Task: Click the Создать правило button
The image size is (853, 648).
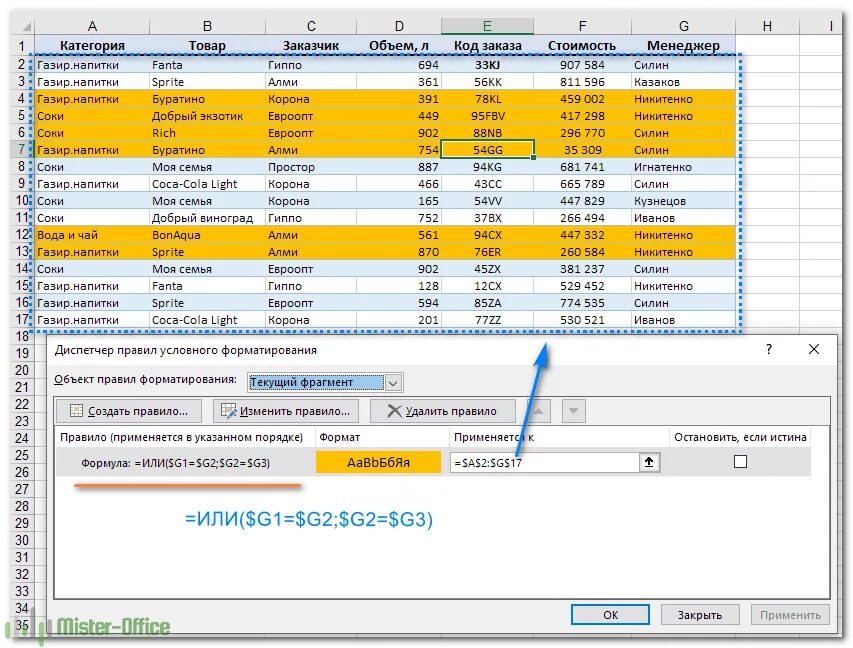Action: pyautogui.click(x=129, y=411)
